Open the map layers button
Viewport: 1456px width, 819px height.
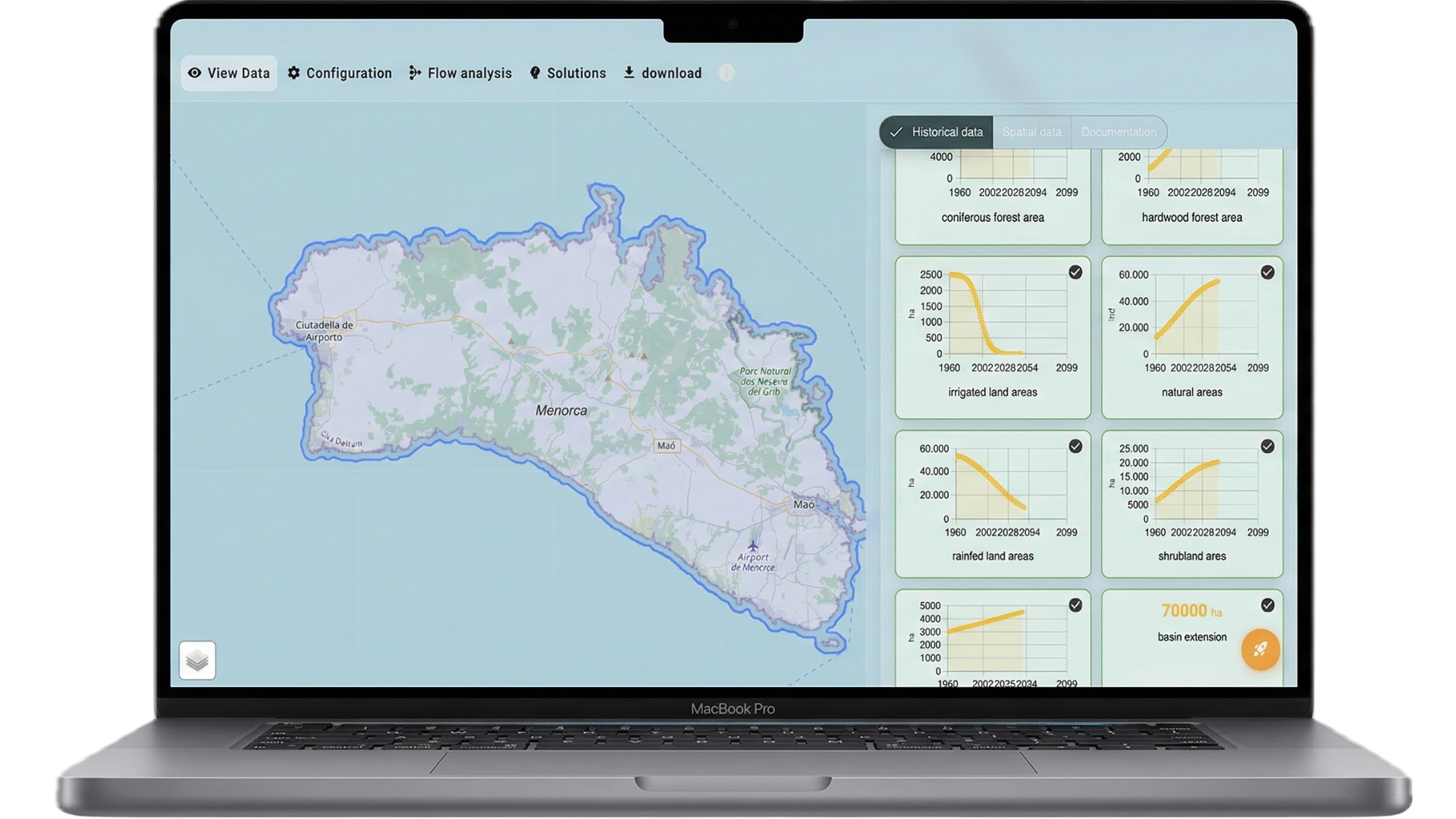coord(197,661)
